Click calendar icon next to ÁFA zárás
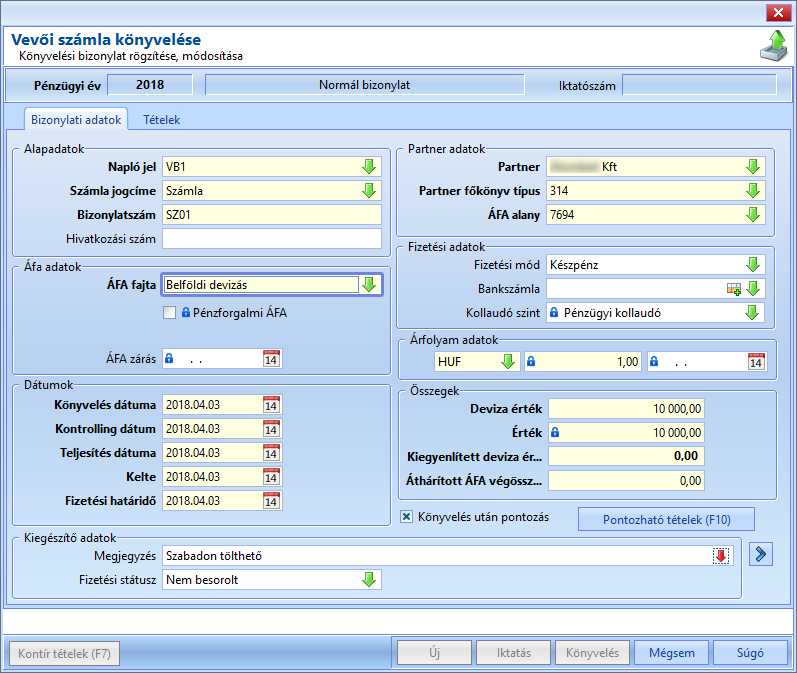The image size is (797, 673). pos(271,358)
